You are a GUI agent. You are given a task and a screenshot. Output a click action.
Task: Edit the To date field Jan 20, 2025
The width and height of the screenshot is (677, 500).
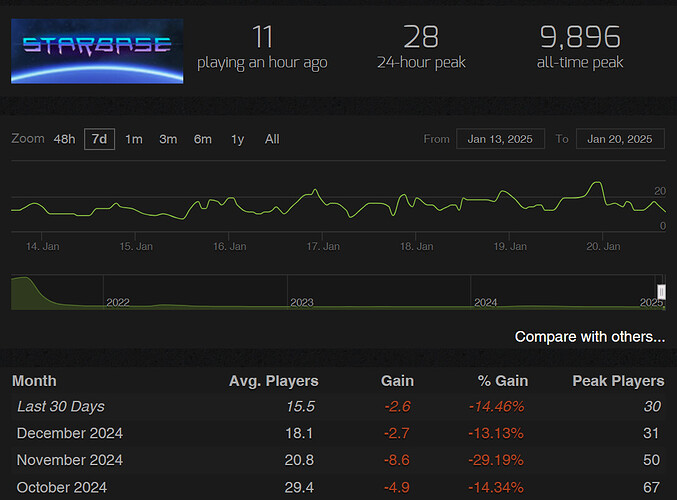pos(620,139)
